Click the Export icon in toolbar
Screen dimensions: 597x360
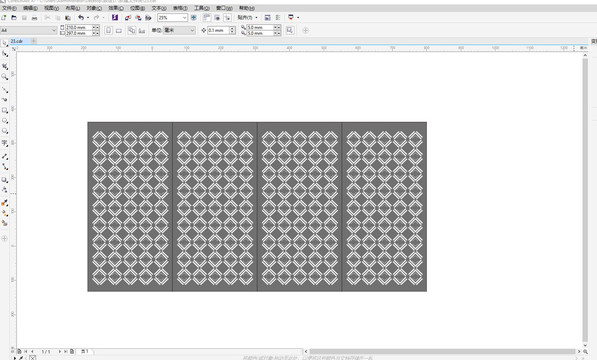138,18
